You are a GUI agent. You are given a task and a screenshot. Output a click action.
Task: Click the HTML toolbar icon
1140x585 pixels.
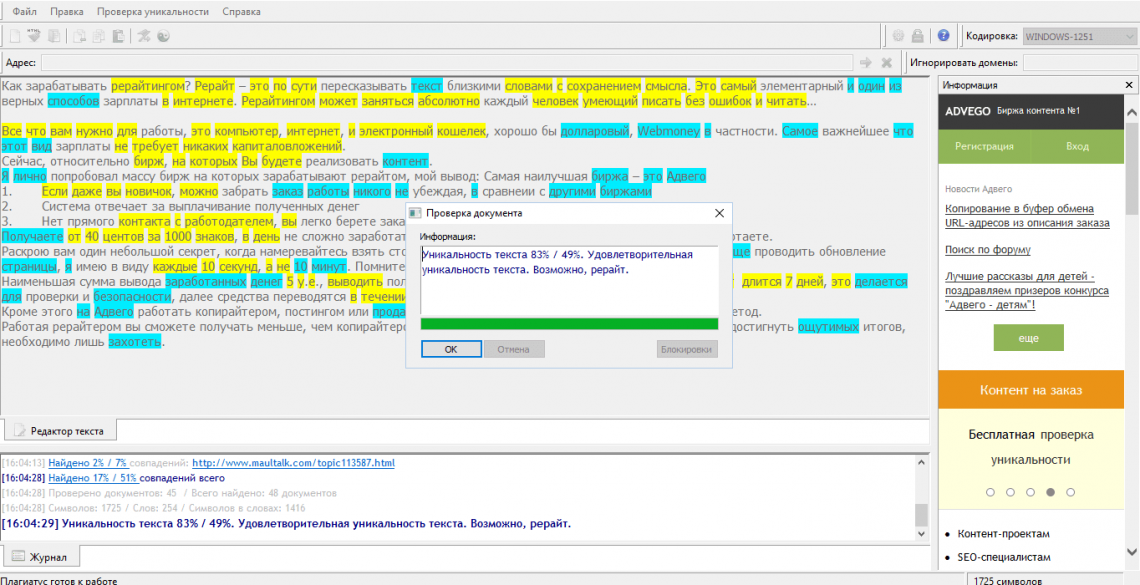click(33, 36)
